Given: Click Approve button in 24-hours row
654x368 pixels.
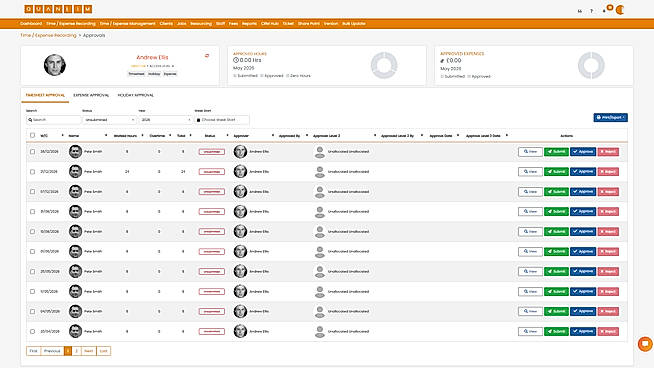Looking at the screenshot, I should coord(583,171).
